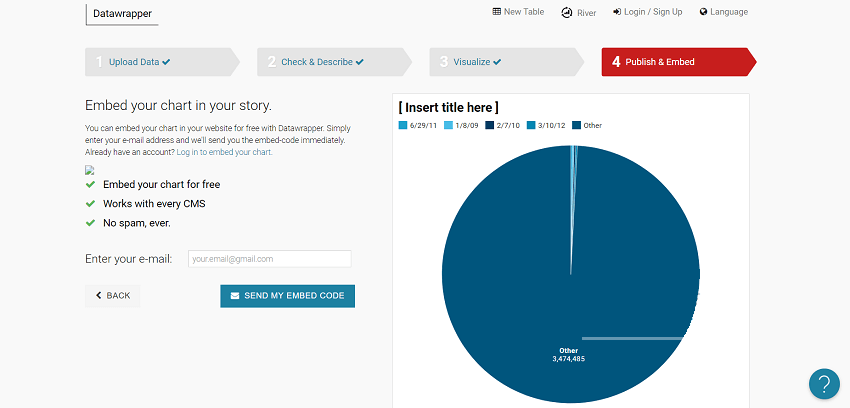Open the Language menu
This screenshot has height=408, width=850.
click(x=724, y=12)
